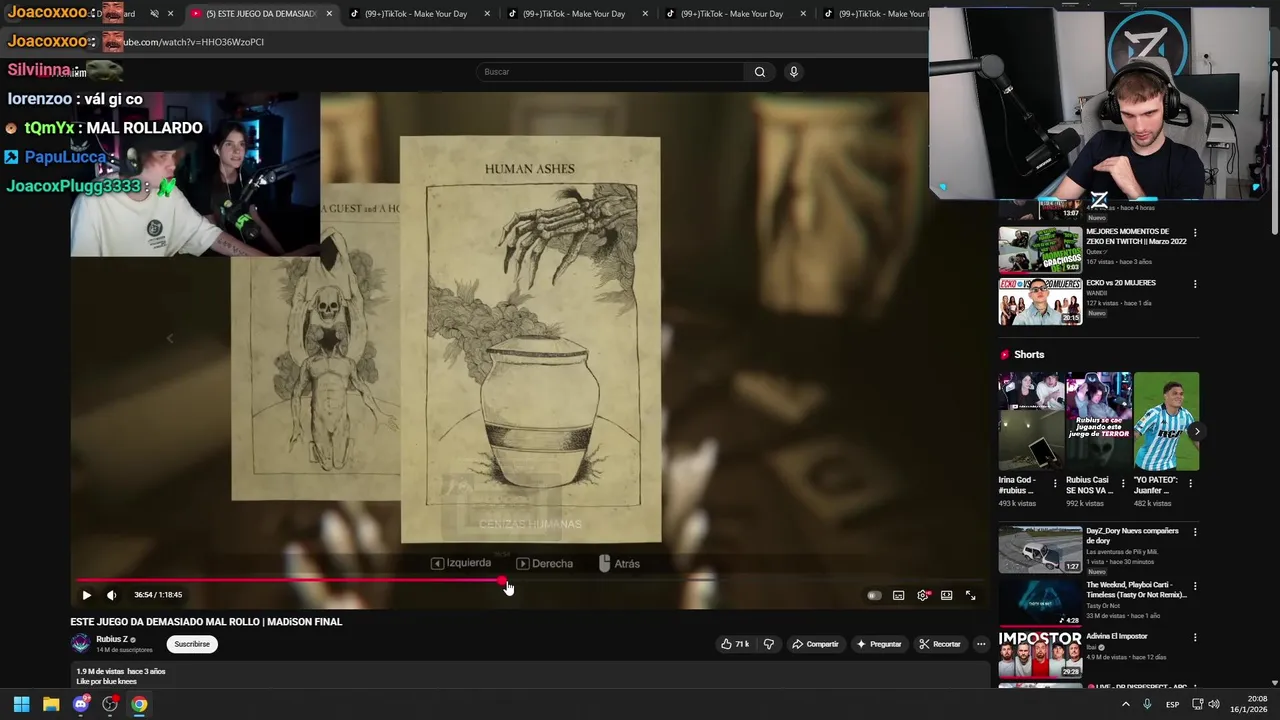1280x720 pixels.
Task: Switch to the ESTE JUEGO DA DEMASIADO tab
Action: [x=260, y=14]
